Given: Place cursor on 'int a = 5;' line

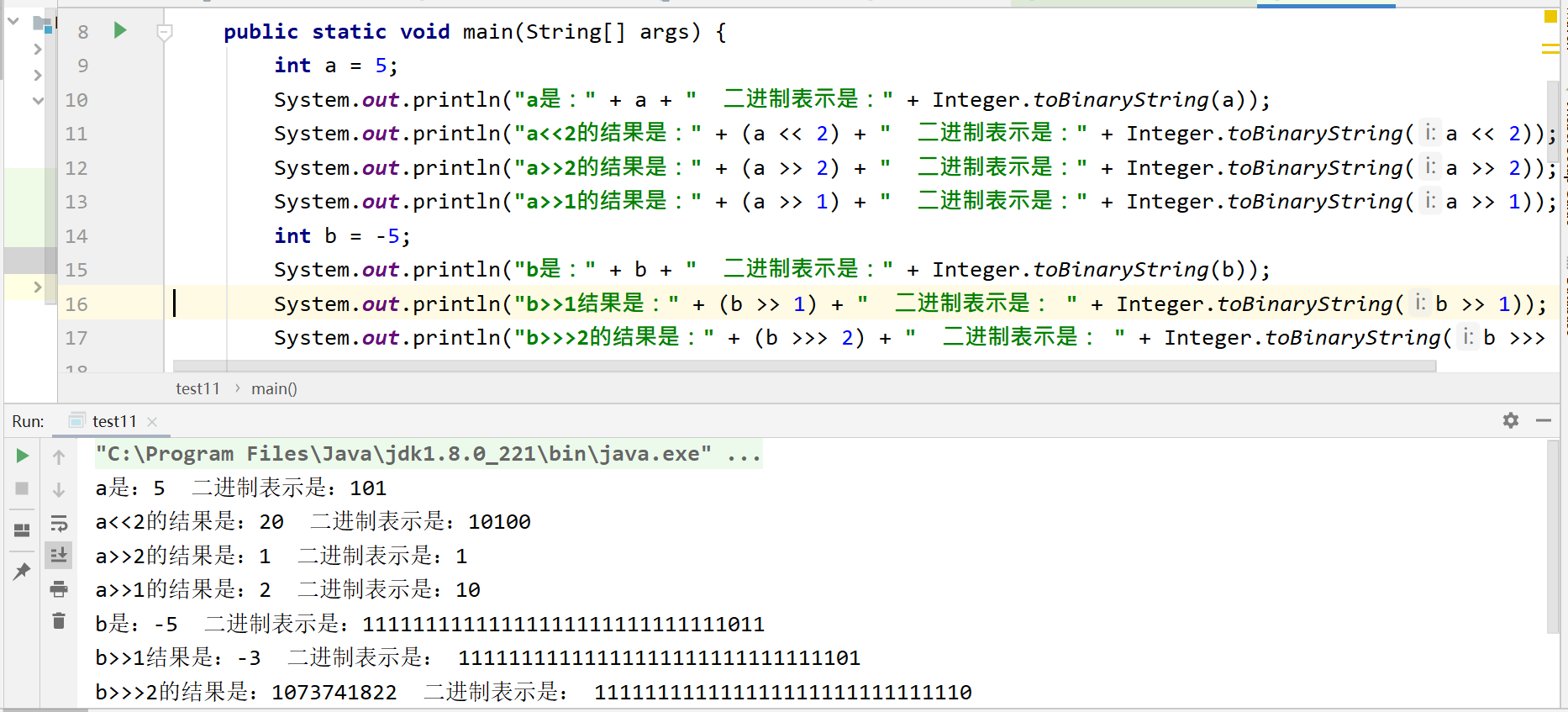Looking at the screenshot, I should point(336,66).
